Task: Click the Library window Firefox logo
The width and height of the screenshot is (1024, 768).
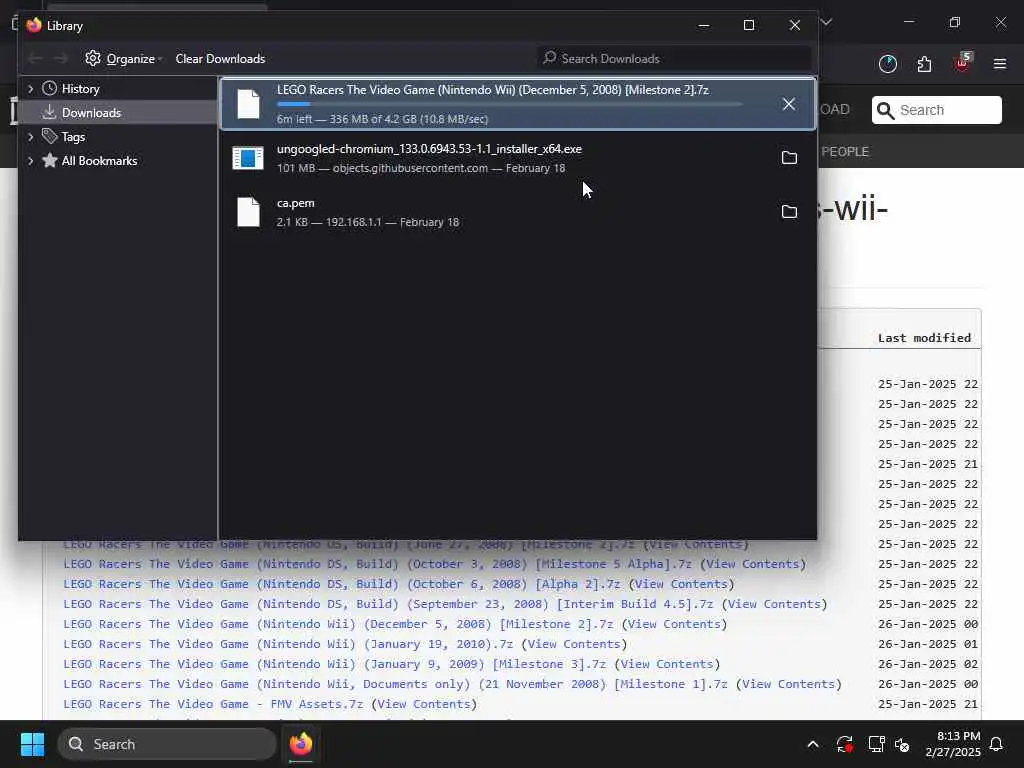Action: pos(34,25)
